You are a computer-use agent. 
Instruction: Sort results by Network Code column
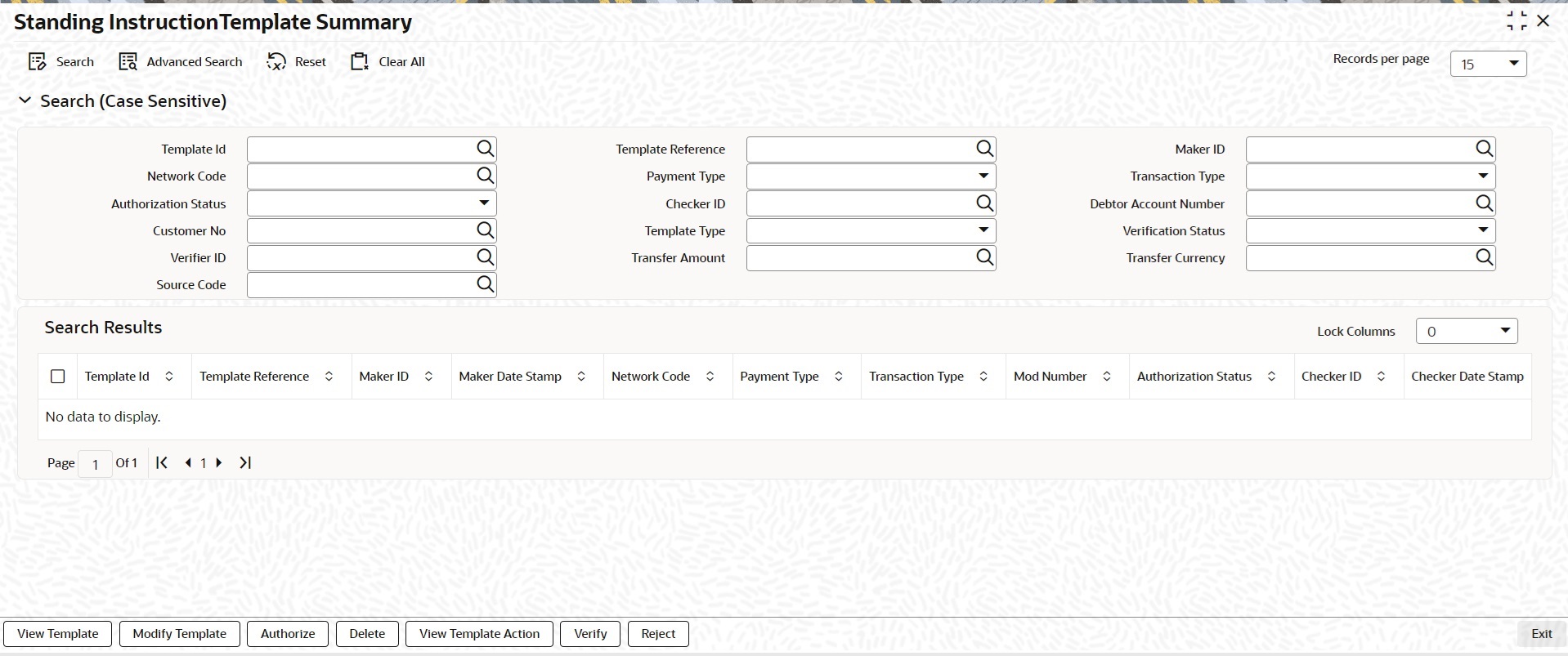pos(710,377)
